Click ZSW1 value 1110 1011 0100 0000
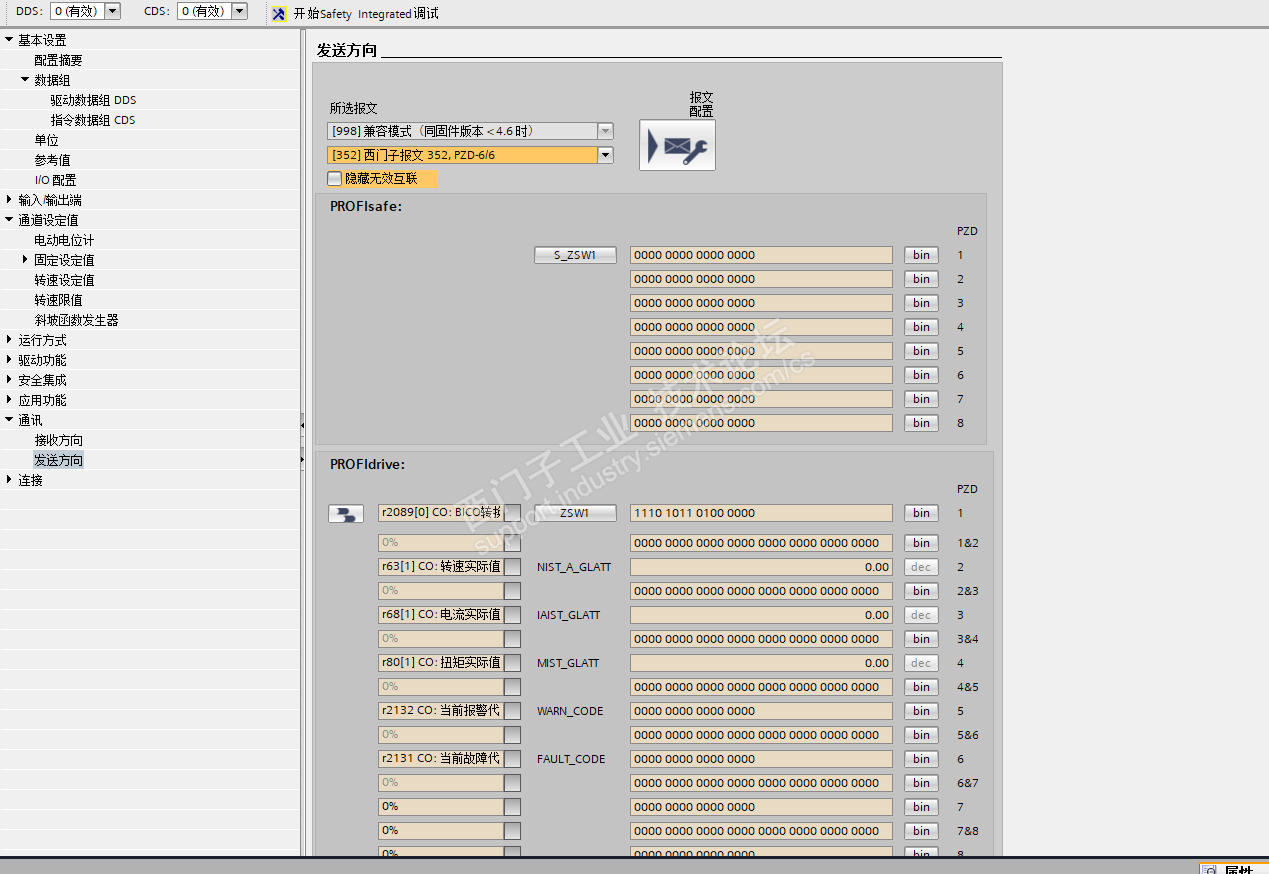1269x874 pixels. [x=761, y=513]
